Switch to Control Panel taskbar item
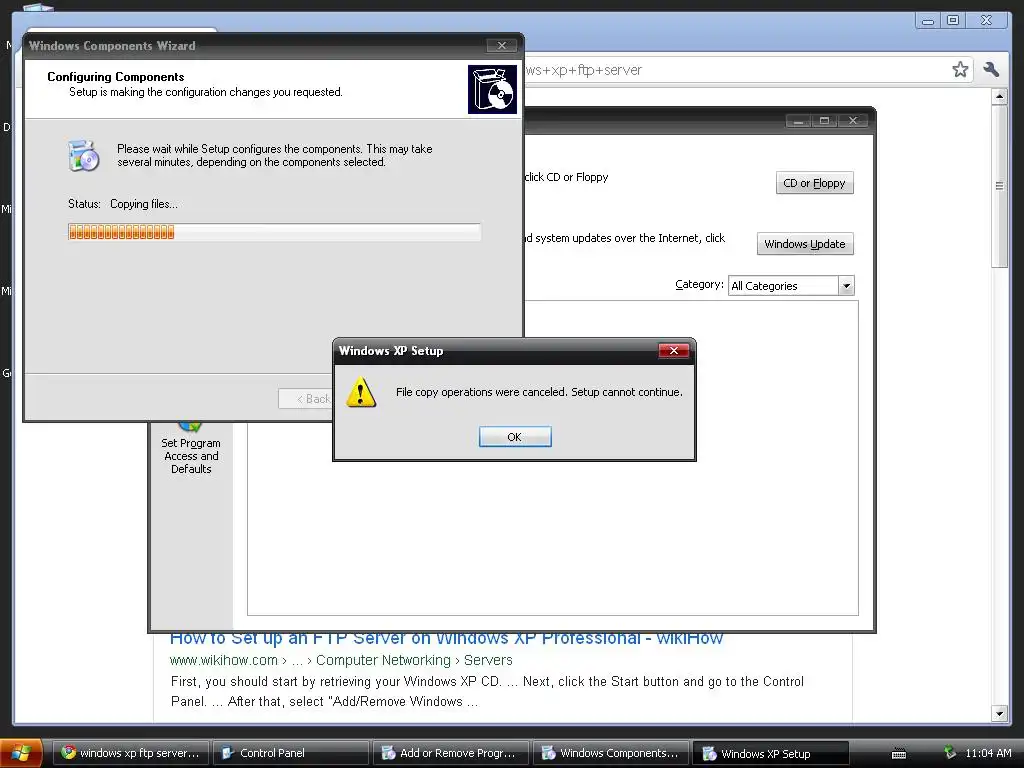This screenshot has width=1024, height=768. 291,753
